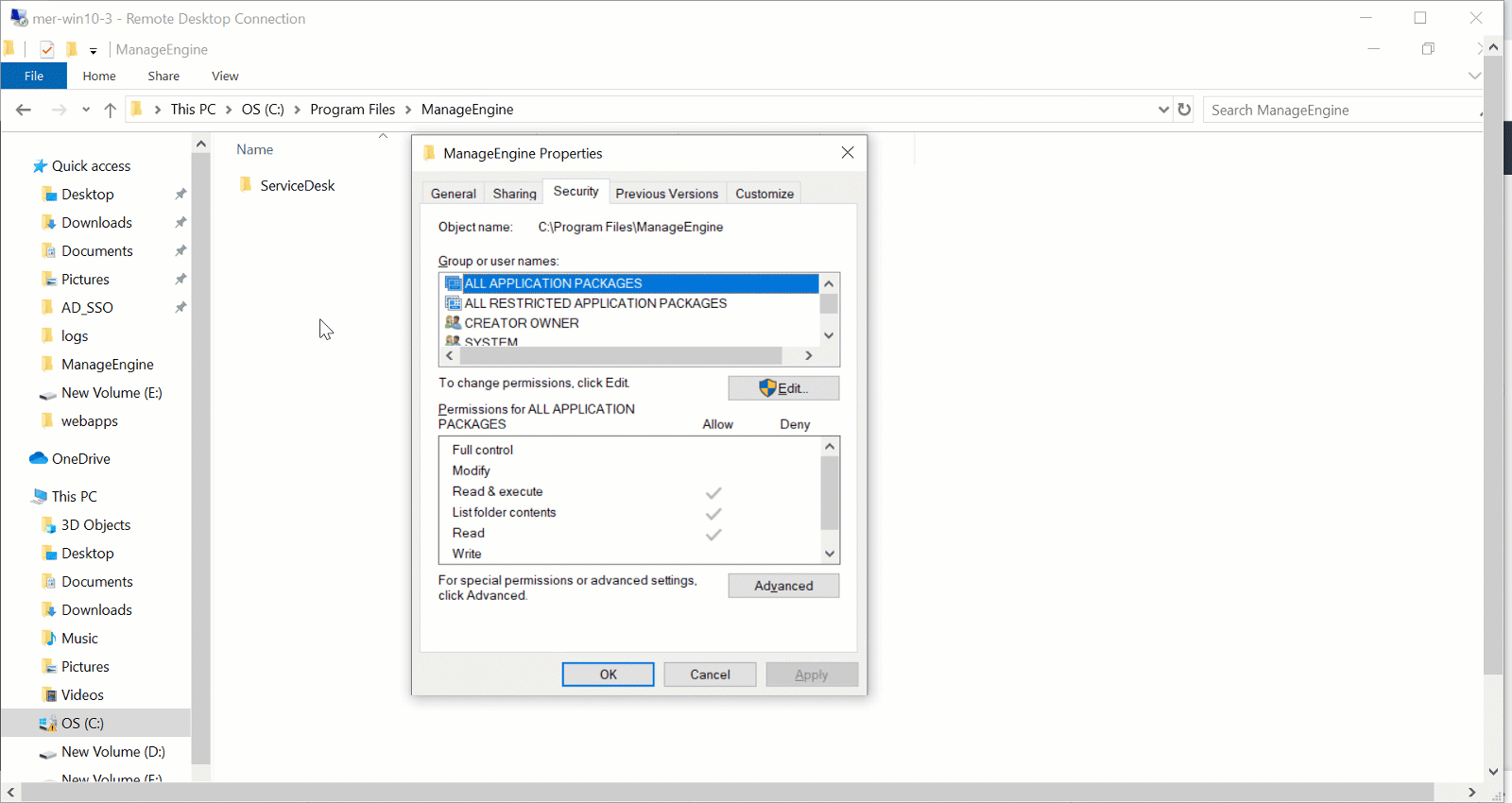Image resolution: width=1512 pixels, height=803 pixels.
Task: Open the address bar history dropdown
Action: 1163,110
